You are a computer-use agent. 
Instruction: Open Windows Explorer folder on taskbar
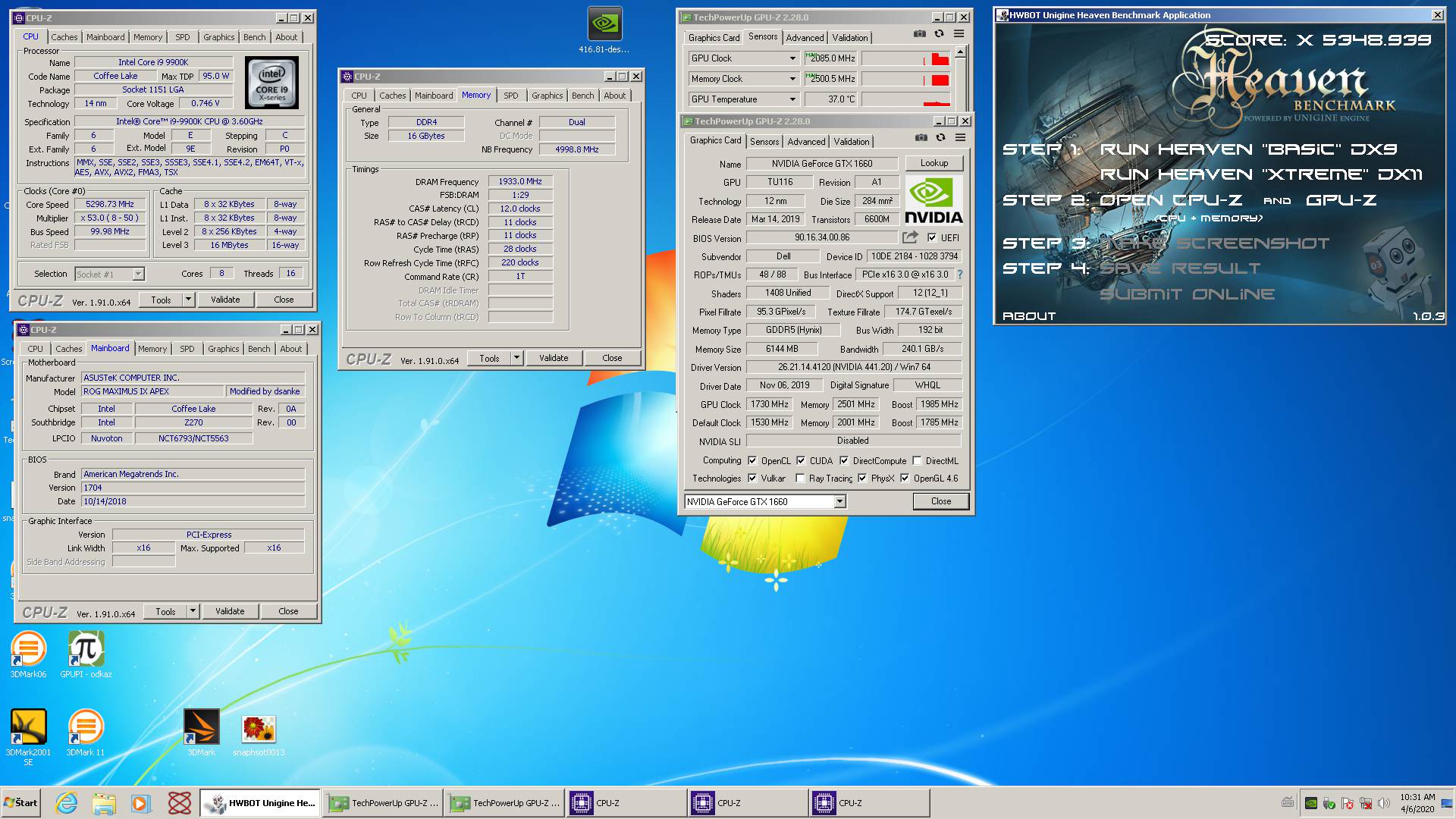104,803
